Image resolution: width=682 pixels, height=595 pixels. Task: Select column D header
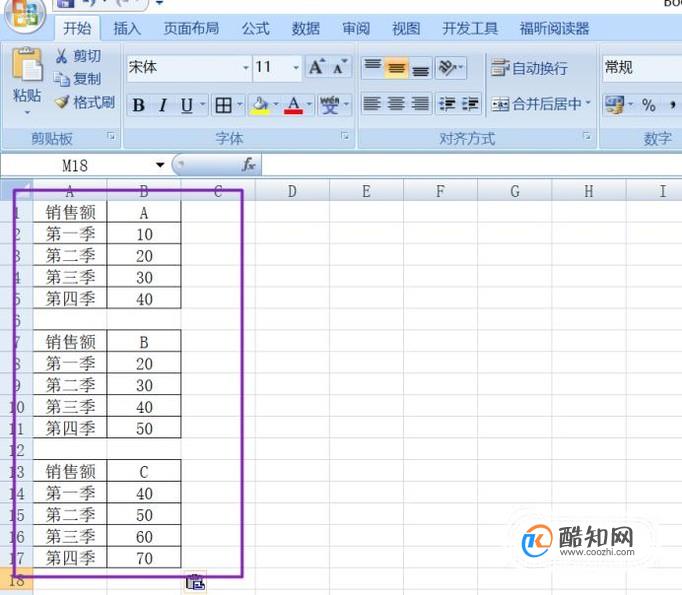point(292,191)
